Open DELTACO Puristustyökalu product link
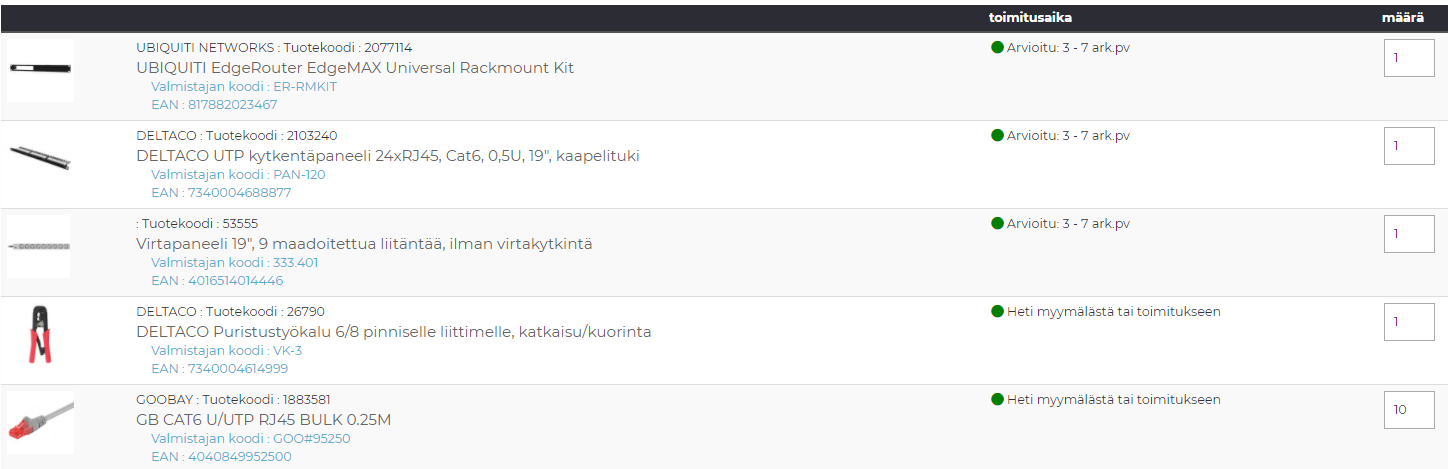 [x=393, y=332]
